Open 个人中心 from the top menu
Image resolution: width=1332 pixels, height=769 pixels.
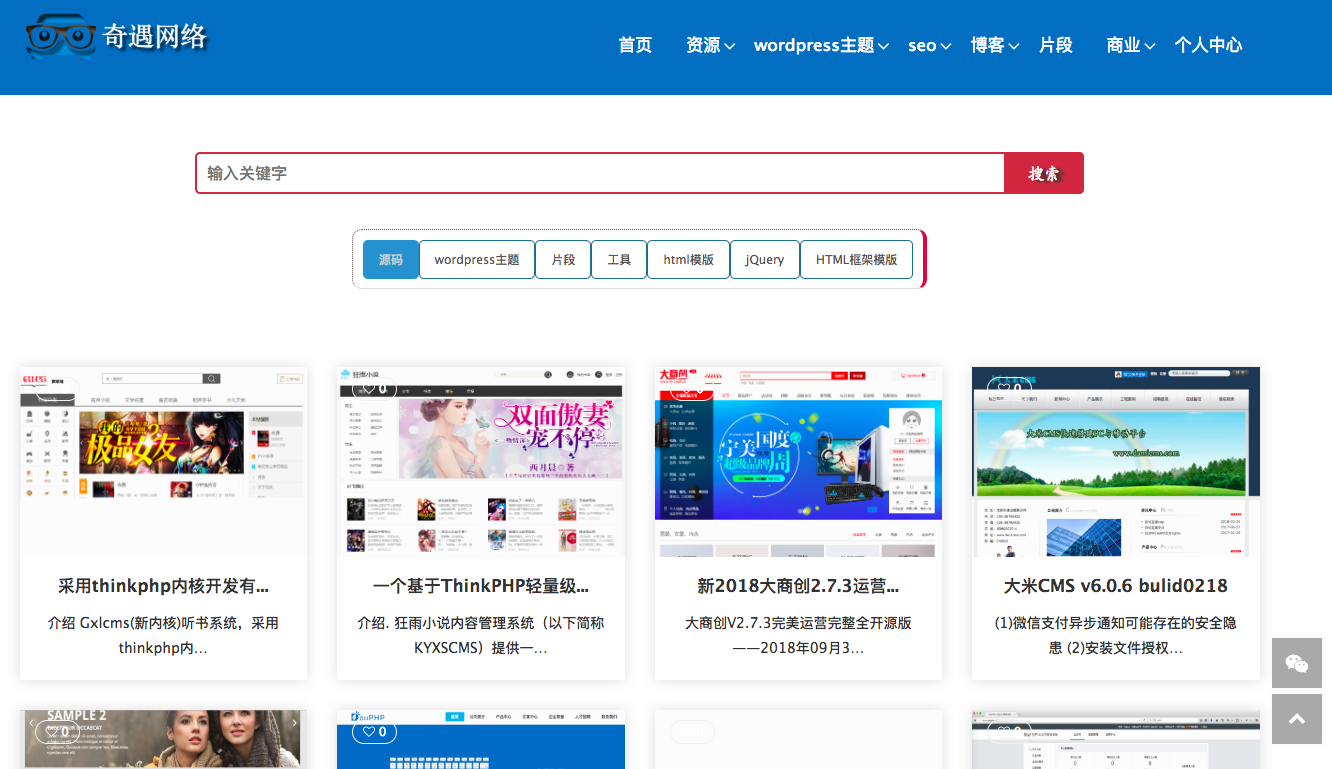[1208, 45]
